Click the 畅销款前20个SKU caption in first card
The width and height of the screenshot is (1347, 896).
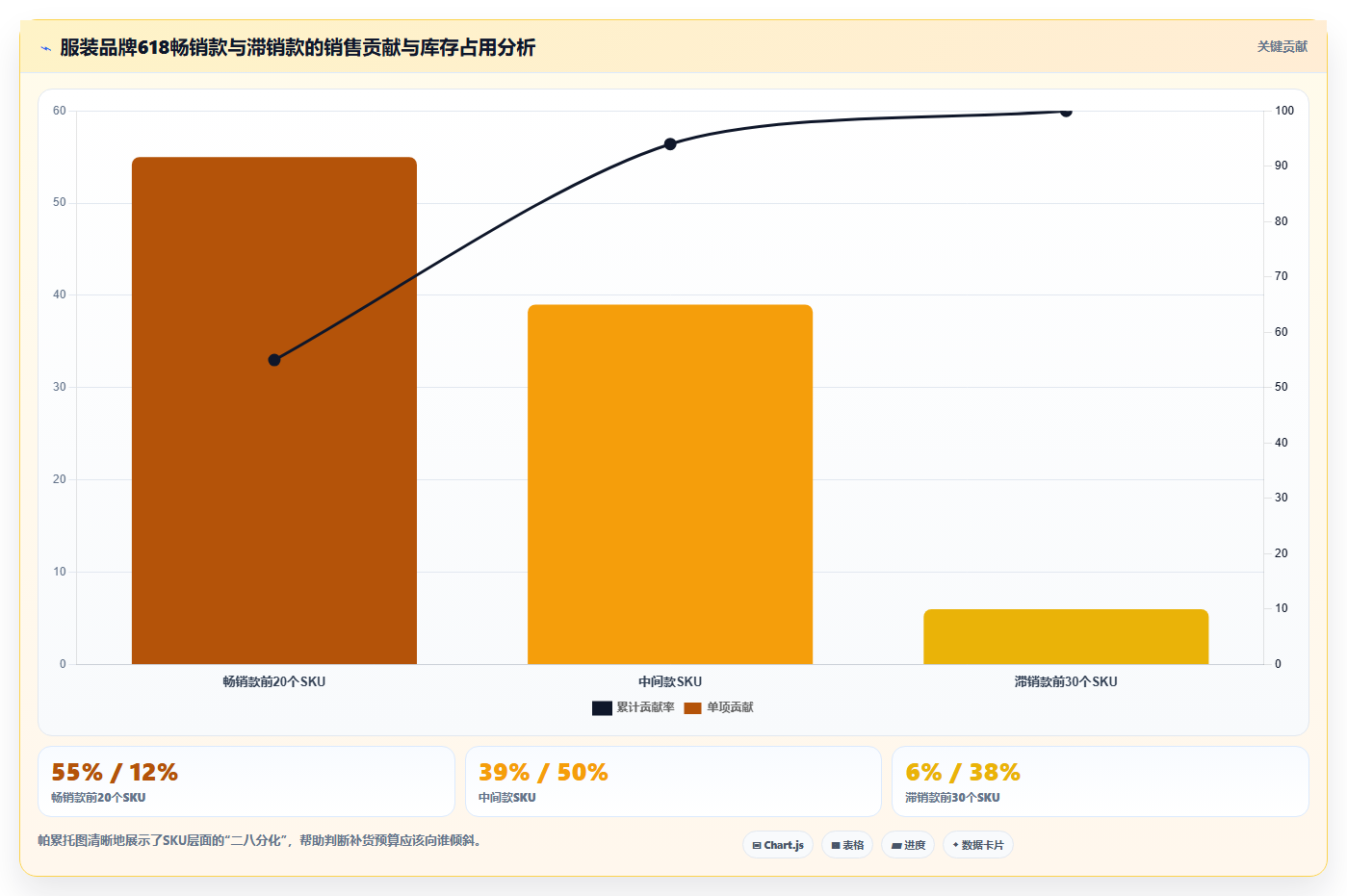pos(98,798)
